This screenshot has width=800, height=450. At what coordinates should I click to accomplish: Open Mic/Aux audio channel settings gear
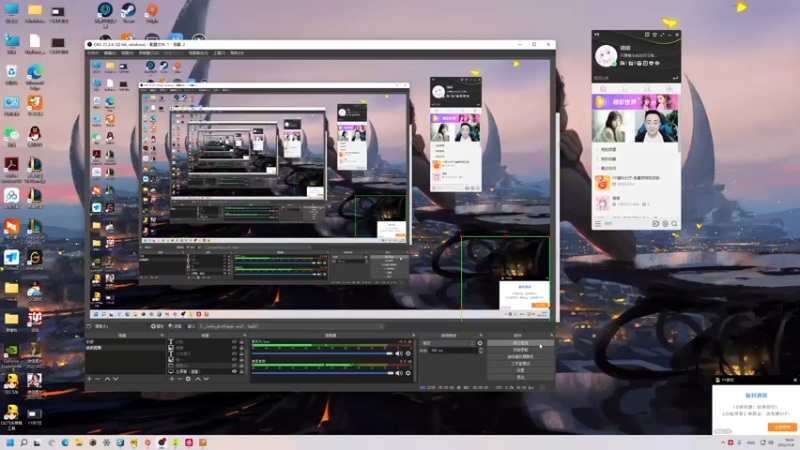408,354
